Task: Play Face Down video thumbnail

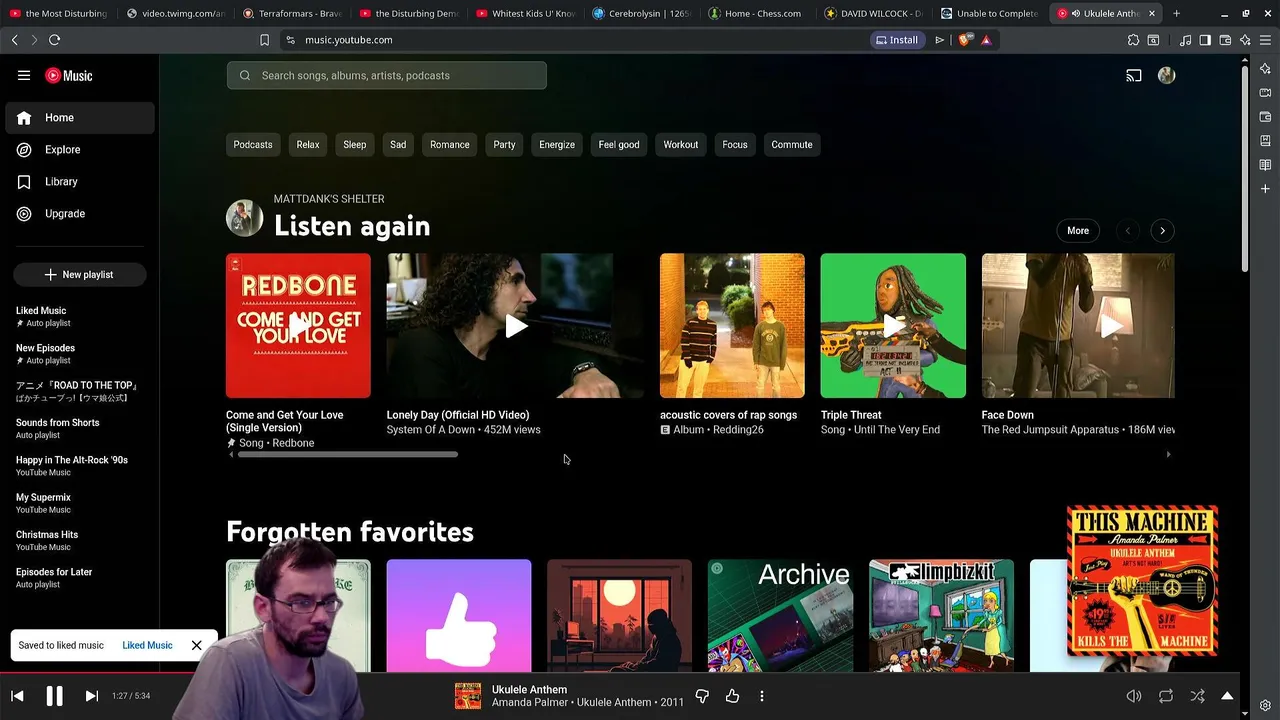Action: pyautogui.click(x=1078, y=325)
